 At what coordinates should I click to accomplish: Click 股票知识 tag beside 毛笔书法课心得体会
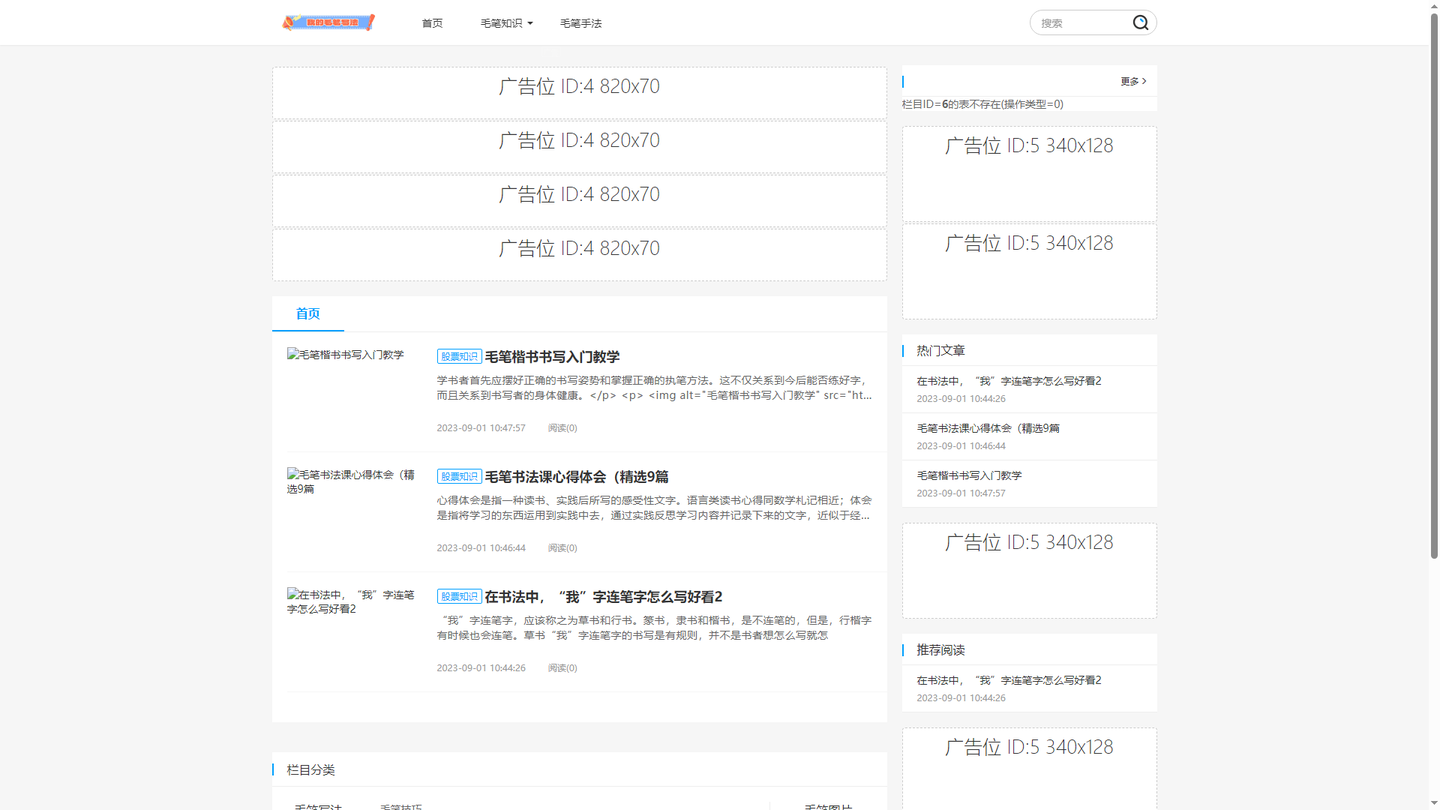[x=459, y=477]
